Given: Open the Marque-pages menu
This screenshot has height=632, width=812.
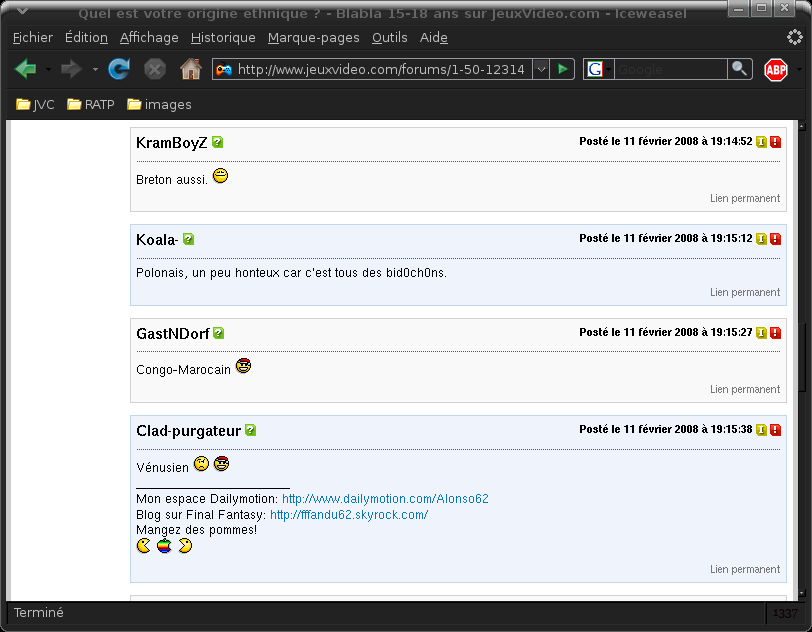Looking at the screenshot, I should pos(313,38).
